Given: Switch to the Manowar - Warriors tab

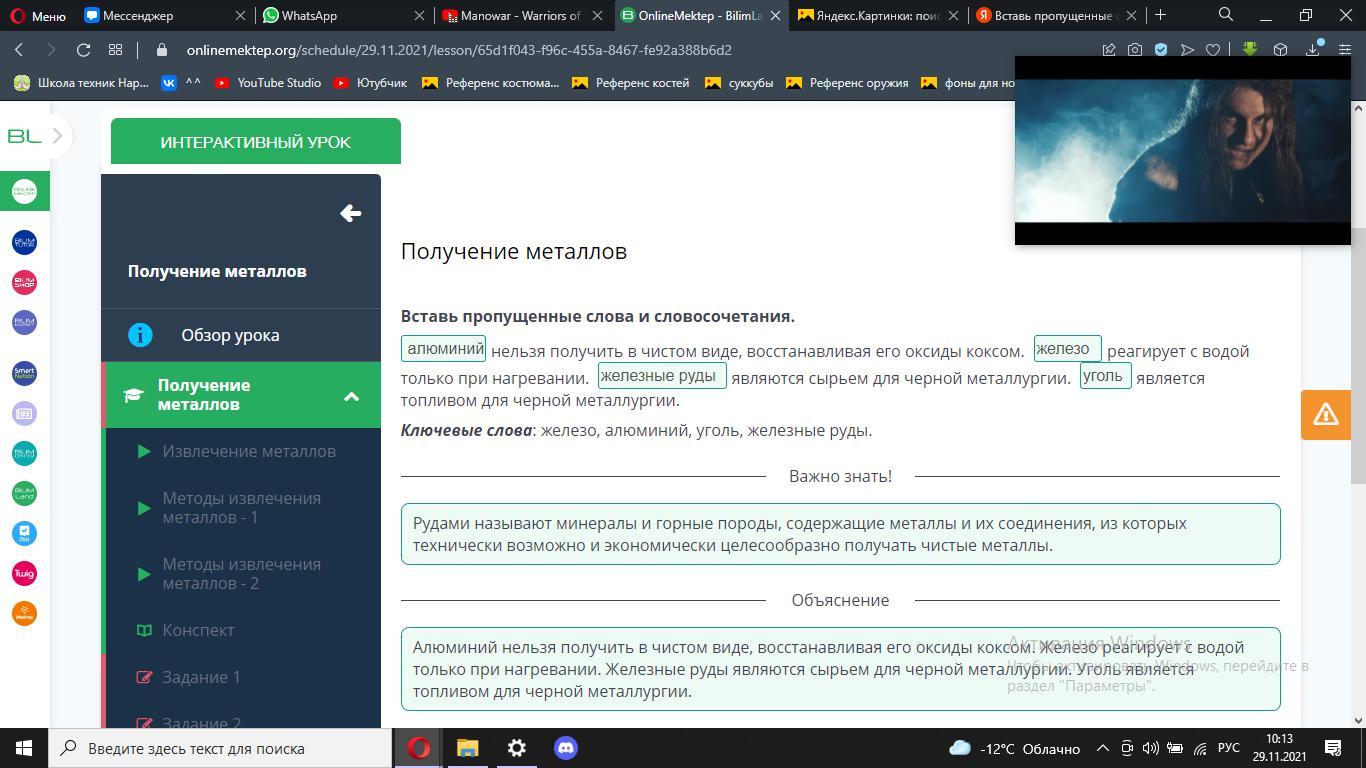Looking at the screenshot, I should tap(520, 15).
